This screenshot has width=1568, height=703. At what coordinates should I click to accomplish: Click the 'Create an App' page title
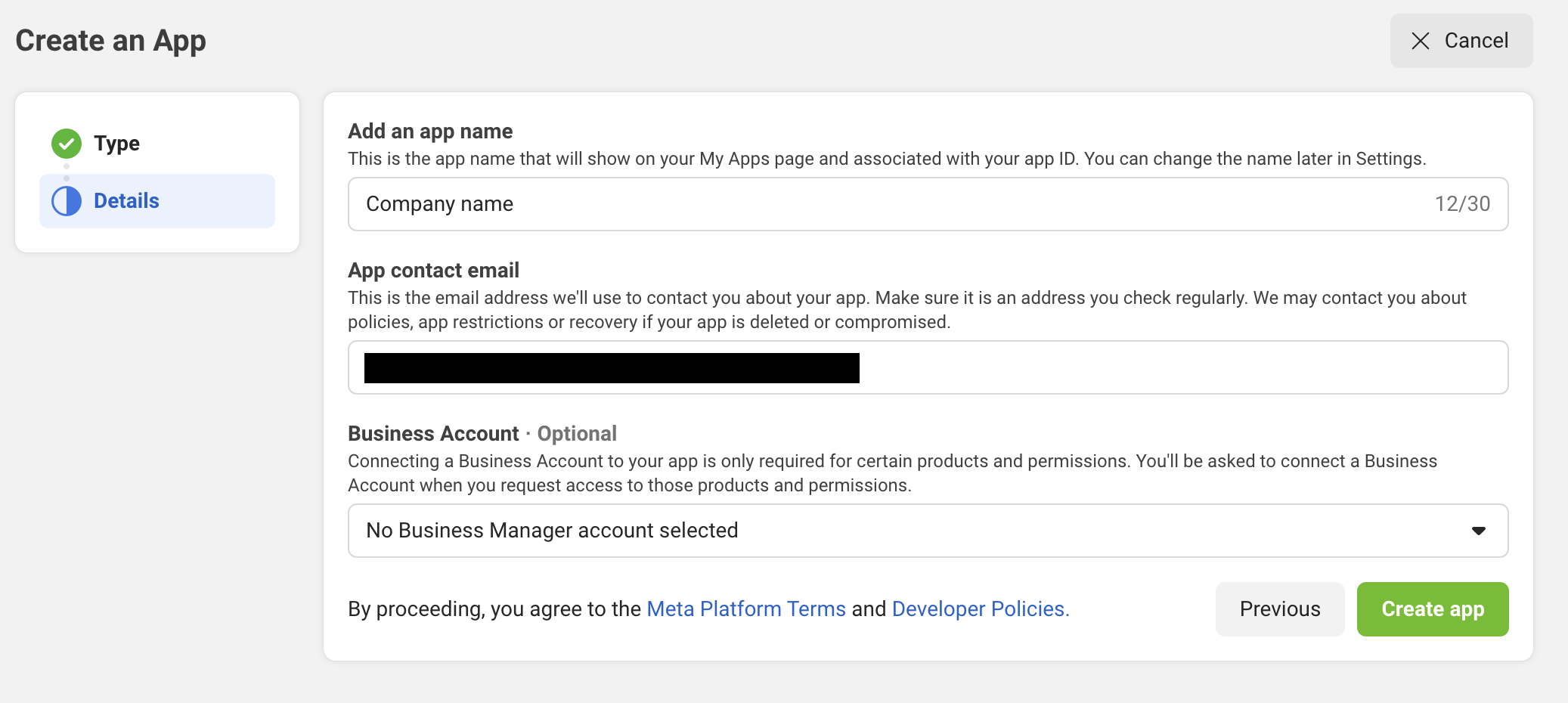(x=110, y=41)
